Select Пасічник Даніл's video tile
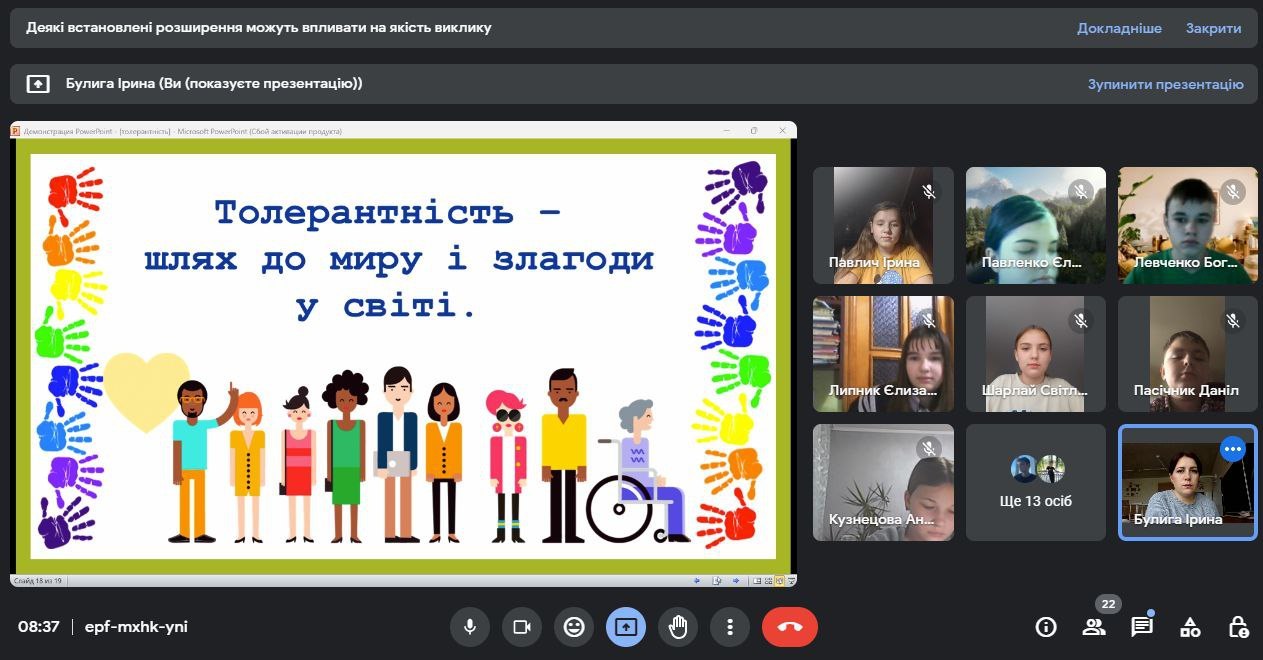1263x660 pixels. click(x=1187, y=354)
